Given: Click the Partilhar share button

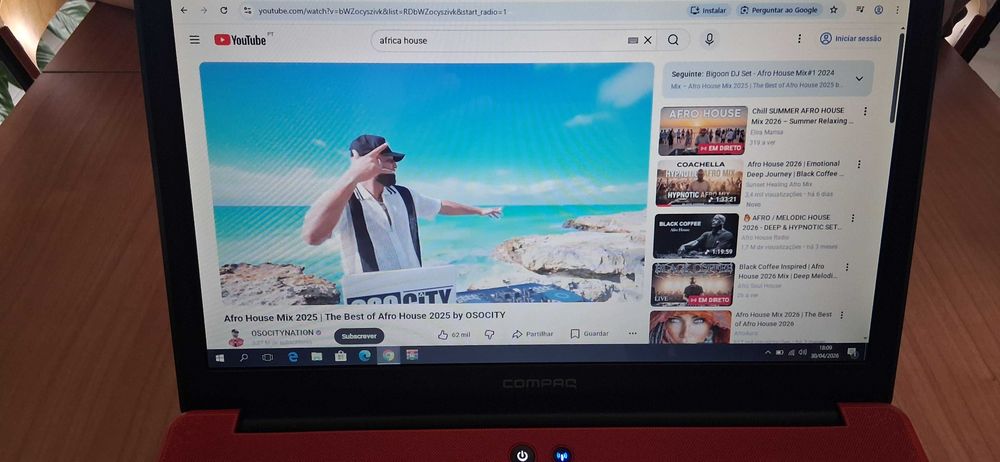Looking at the screenshot, I should click(533, 334).
